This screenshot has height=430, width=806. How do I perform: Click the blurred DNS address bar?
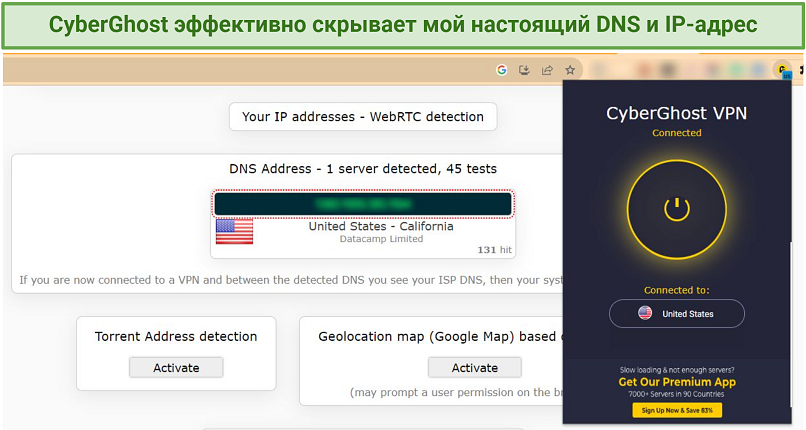pyautogui.click(x=363, y=204)
